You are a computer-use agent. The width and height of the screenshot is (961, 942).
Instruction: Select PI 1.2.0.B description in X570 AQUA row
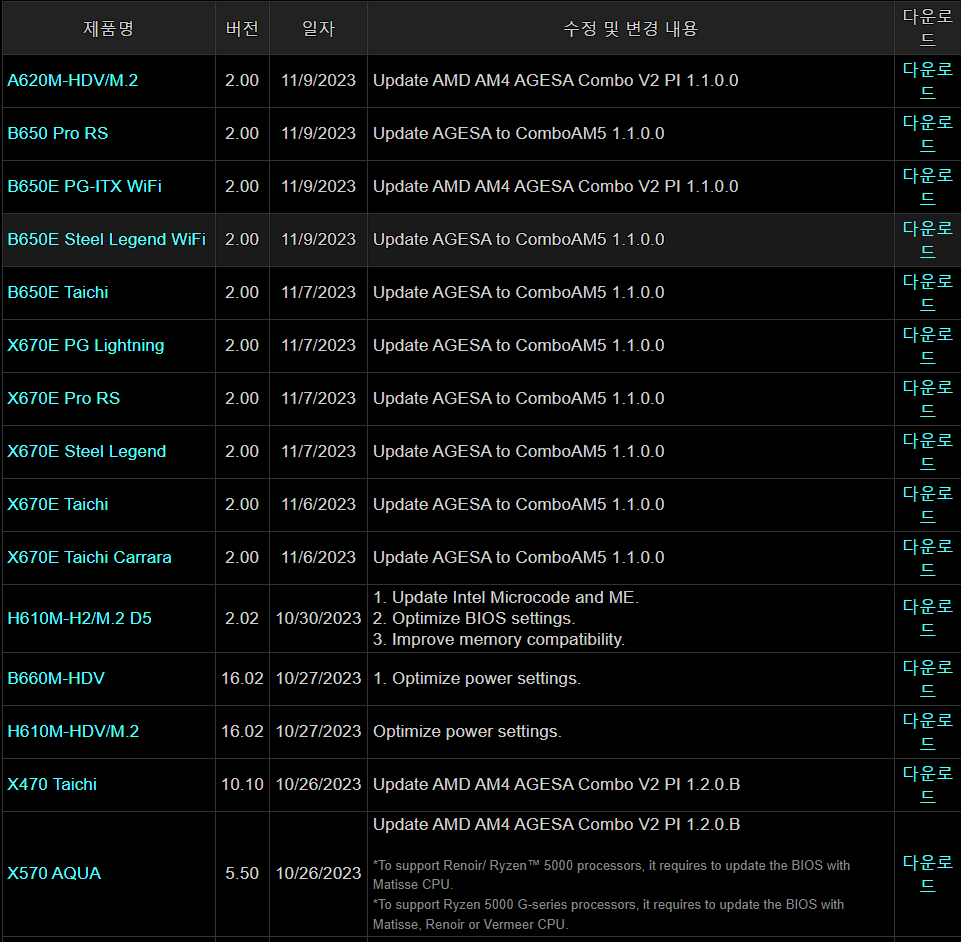point(556,825)
